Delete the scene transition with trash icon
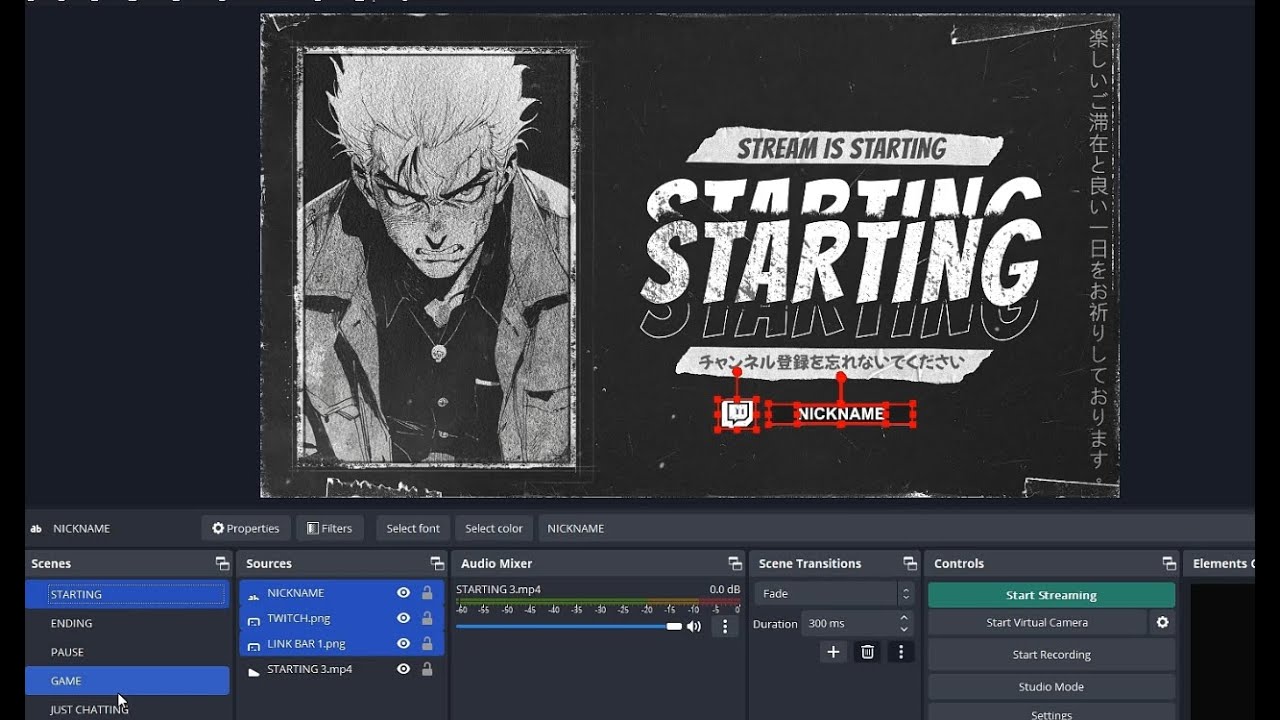The width and height of the screenshot is (1280, 720). click(867, 652)
